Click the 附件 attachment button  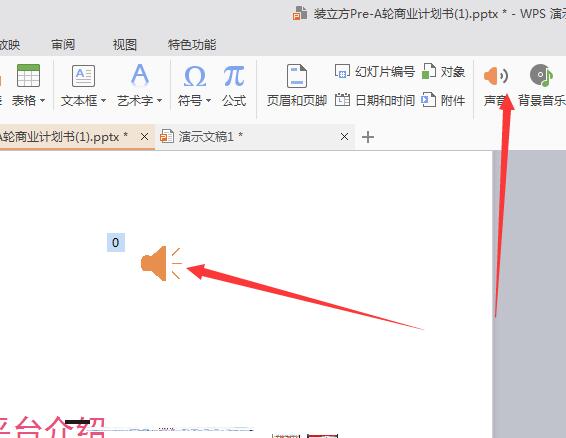click(x=444, y=100)
